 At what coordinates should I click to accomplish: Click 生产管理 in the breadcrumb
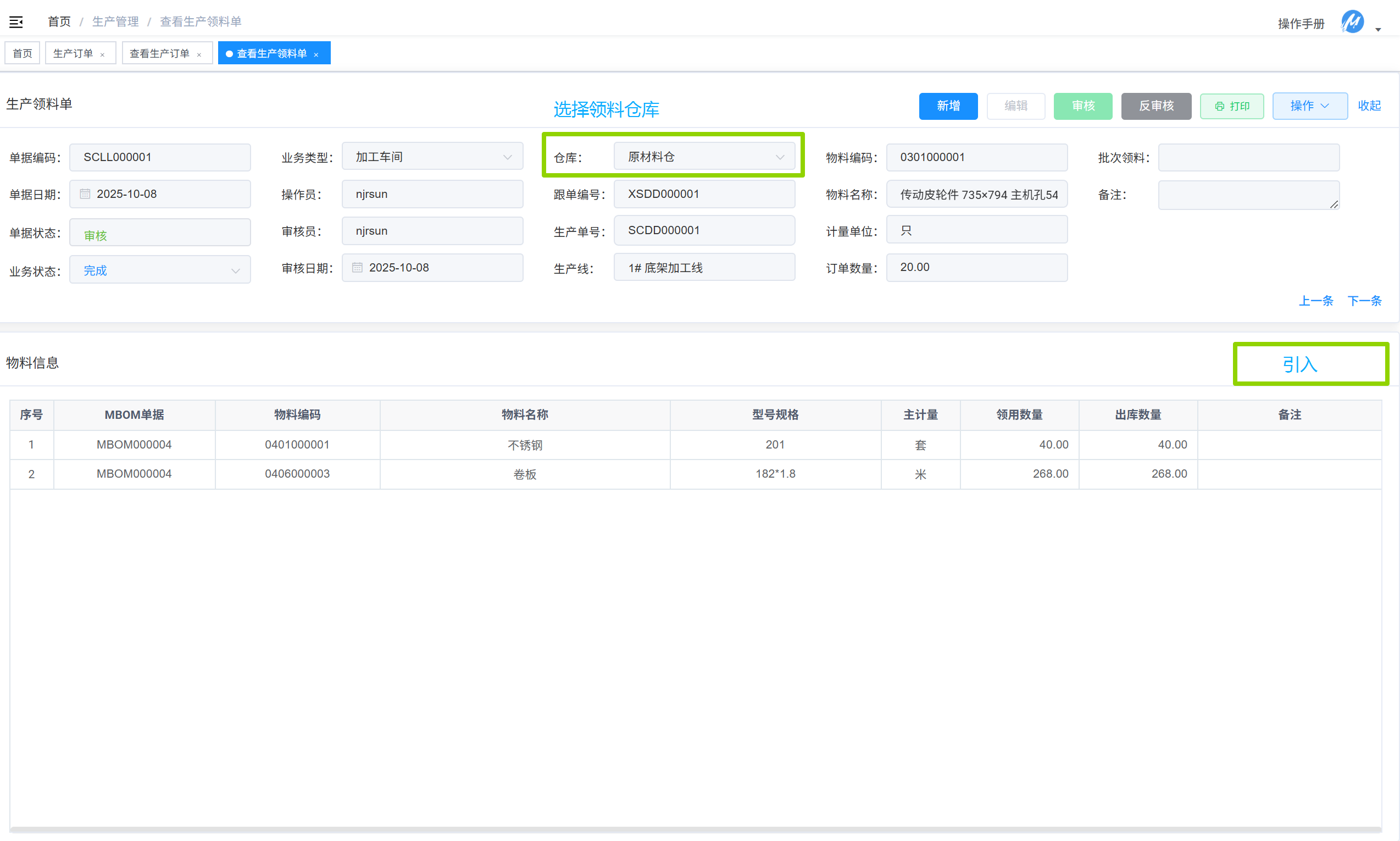coord(115,21)
